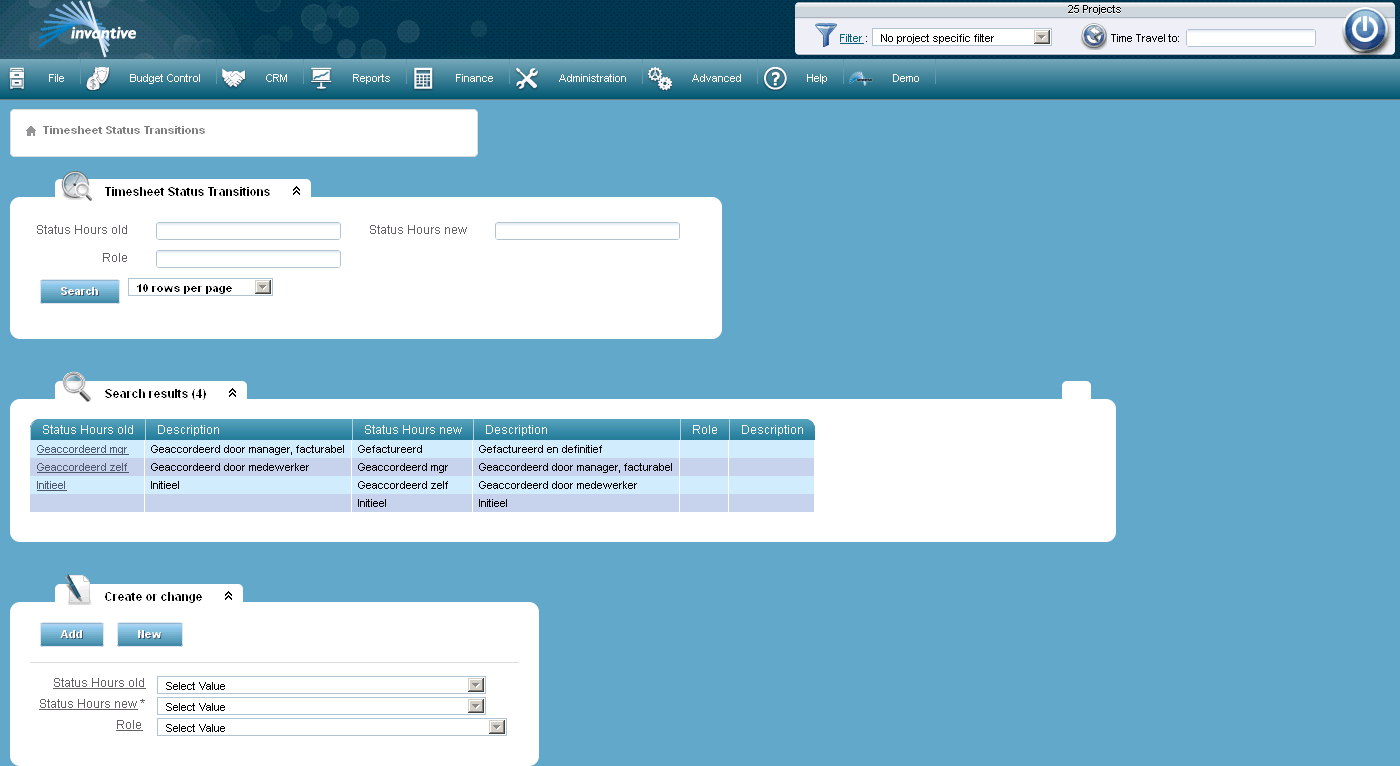Open the "10 rows per page" dropdown
The width and height of the screenshot is (1400, 766).
(x=262, y=287)
